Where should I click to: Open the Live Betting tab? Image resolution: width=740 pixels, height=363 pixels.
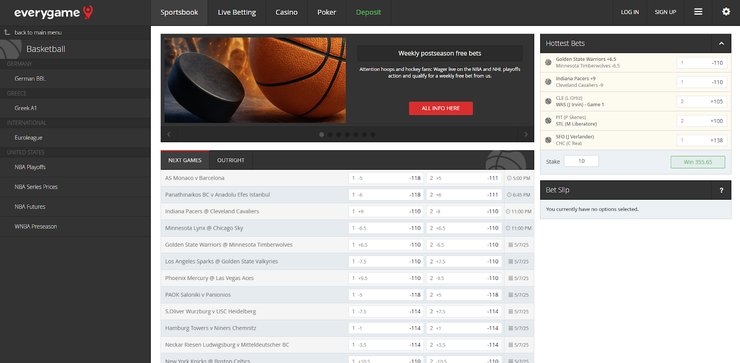[237, 12]
